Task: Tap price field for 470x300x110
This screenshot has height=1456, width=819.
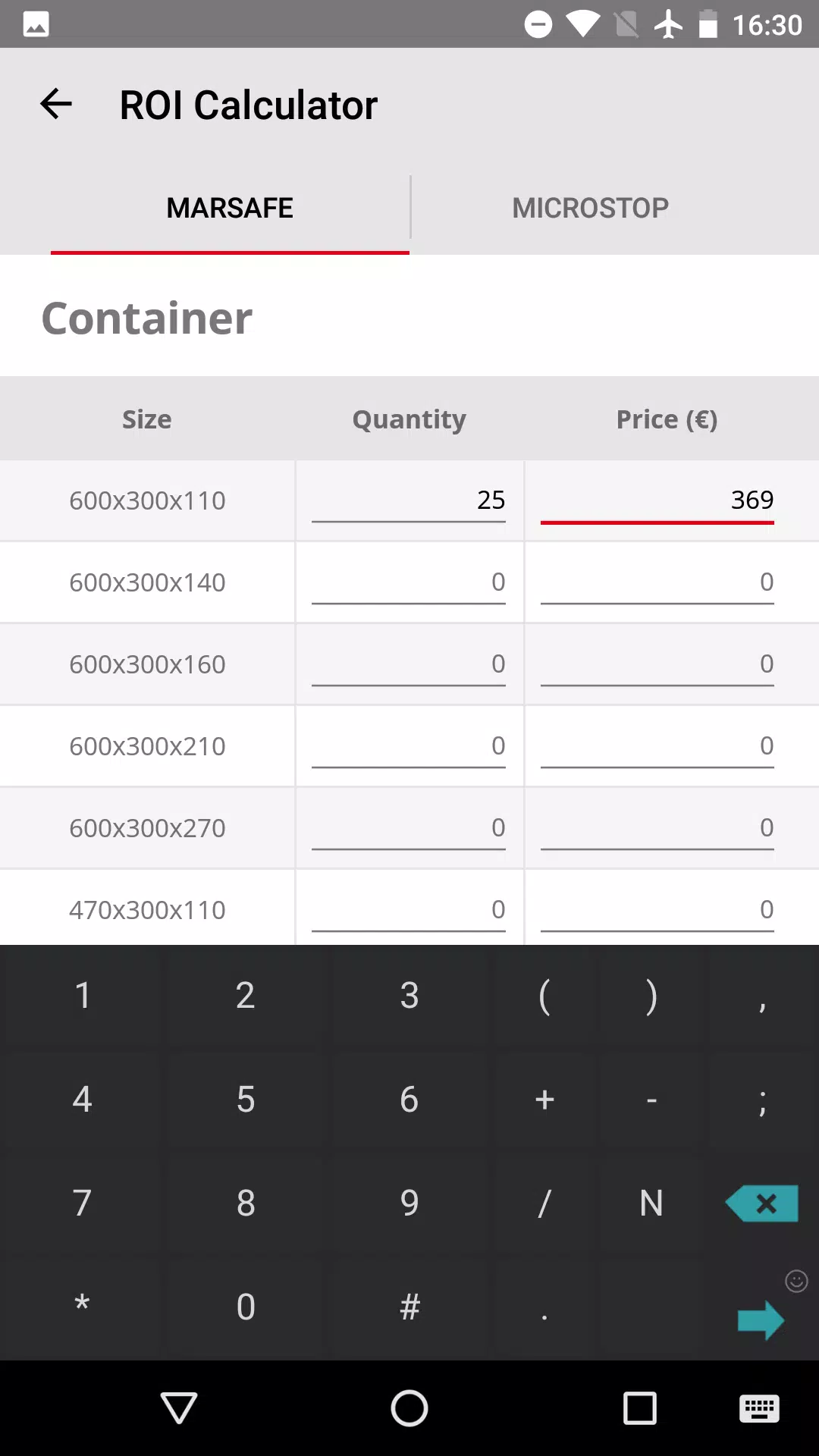Action: (x=657, y=910)
